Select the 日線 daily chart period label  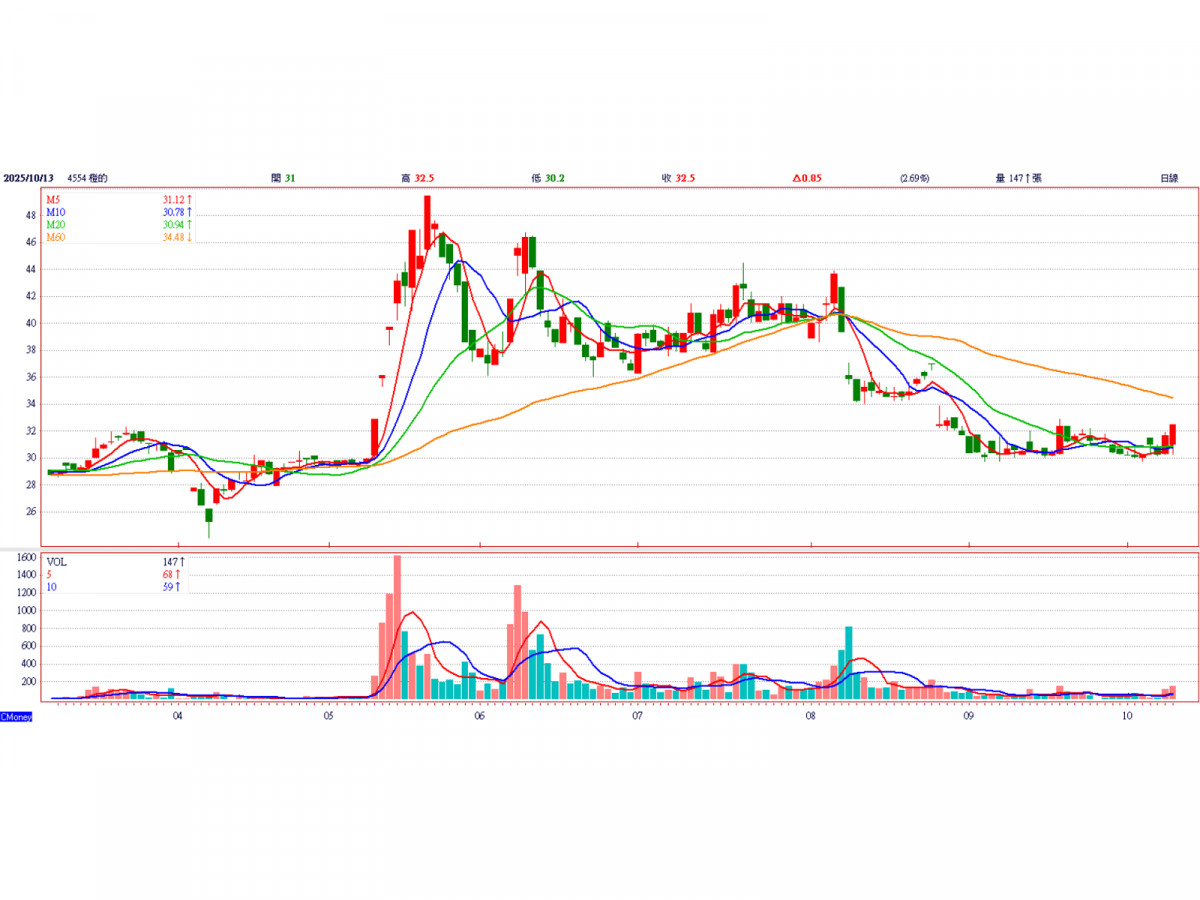click(x=1168, y=178)
